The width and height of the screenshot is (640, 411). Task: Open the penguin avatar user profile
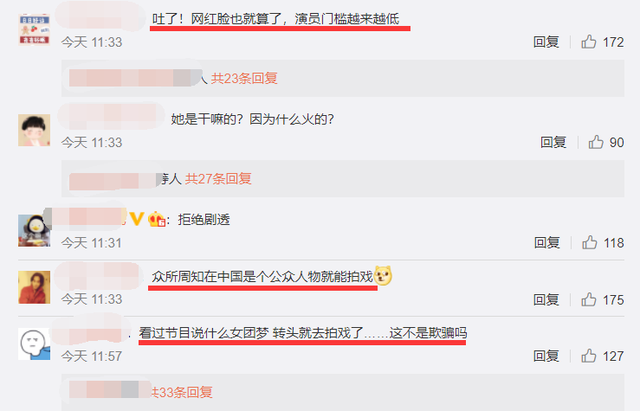point(34,231)
